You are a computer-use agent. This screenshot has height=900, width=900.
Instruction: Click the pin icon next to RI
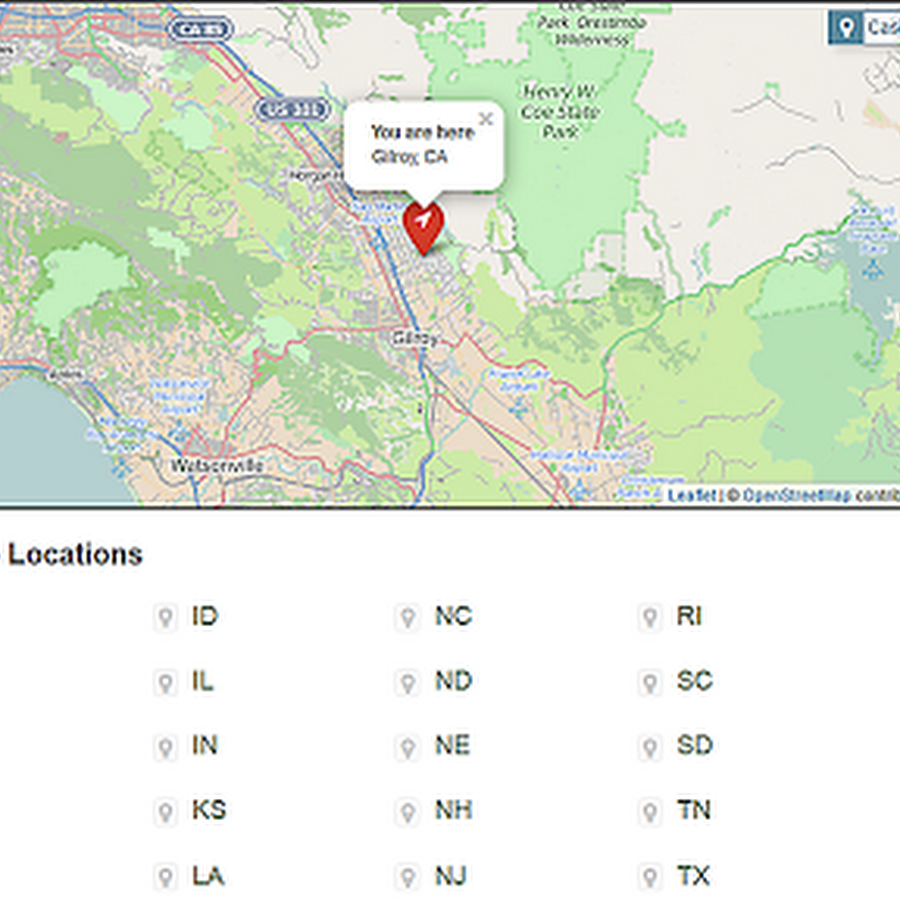point(650,618)
